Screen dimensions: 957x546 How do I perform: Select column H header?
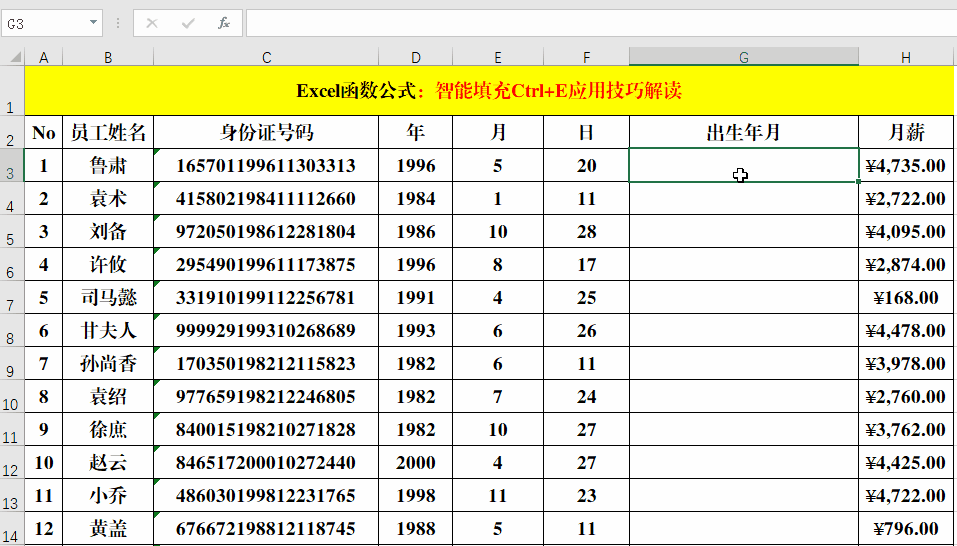906,58
